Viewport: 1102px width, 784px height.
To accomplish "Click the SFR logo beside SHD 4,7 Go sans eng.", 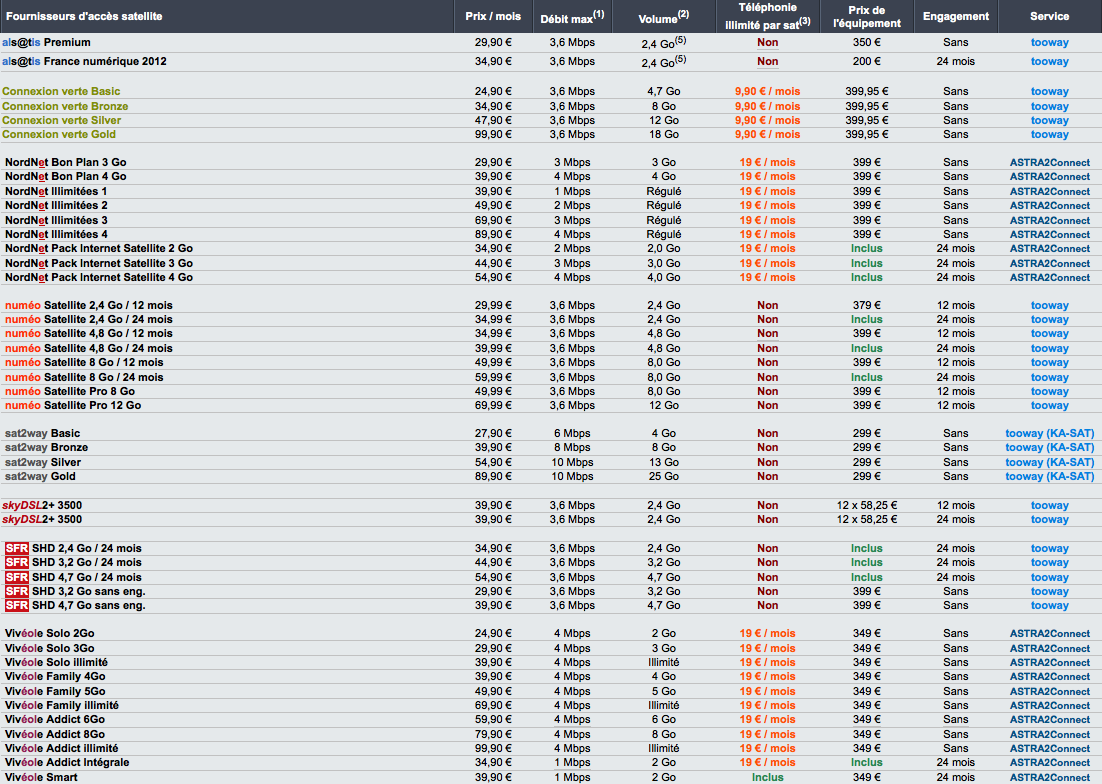I will pos(17,605).
